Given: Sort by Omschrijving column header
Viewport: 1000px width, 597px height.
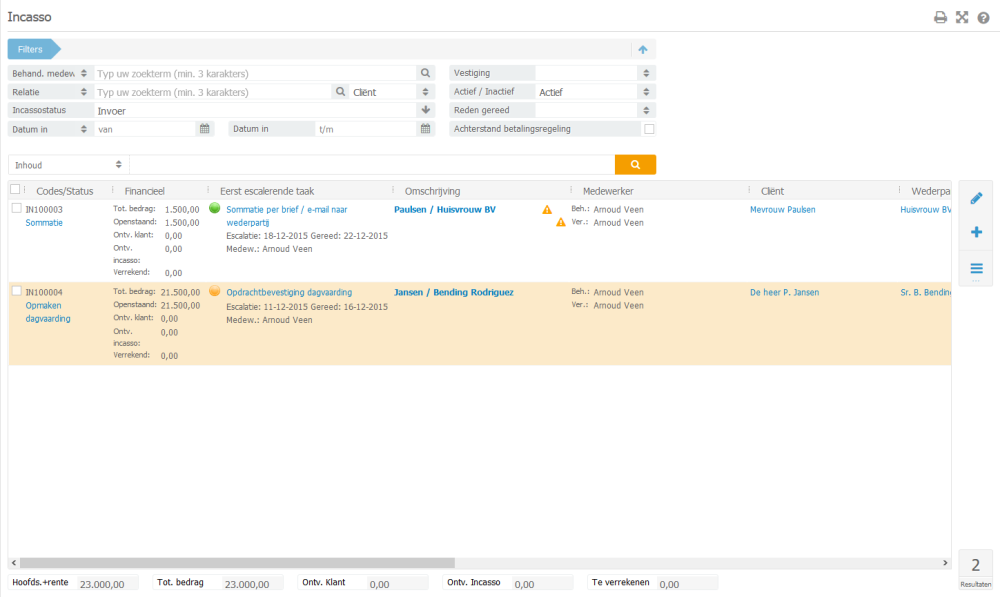Looking at the screenshot, I should [432, 191].
